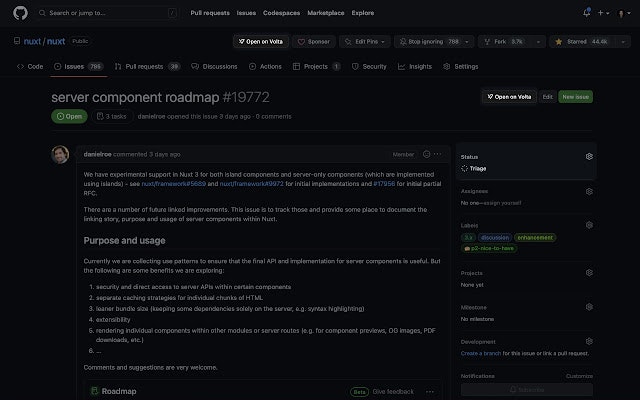Open the Roadmap tasklist ellipsis menu

pos(430,392)
